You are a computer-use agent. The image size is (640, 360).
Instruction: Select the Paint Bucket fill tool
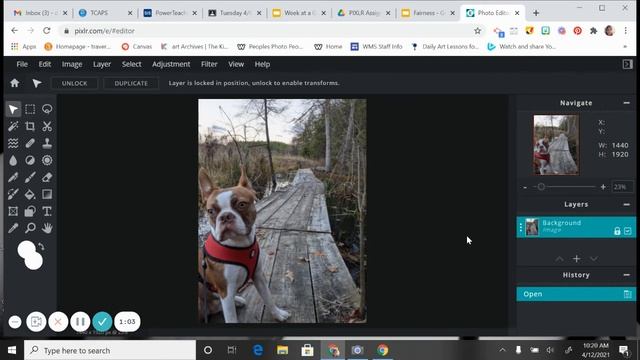pos(30,194)
